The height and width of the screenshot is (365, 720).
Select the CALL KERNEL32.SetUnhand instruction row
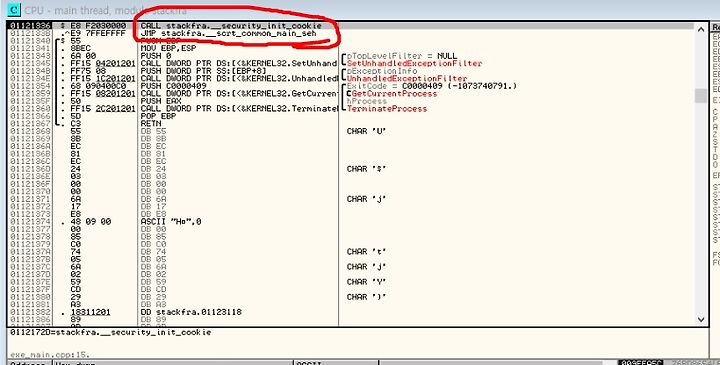click(238, 63)
